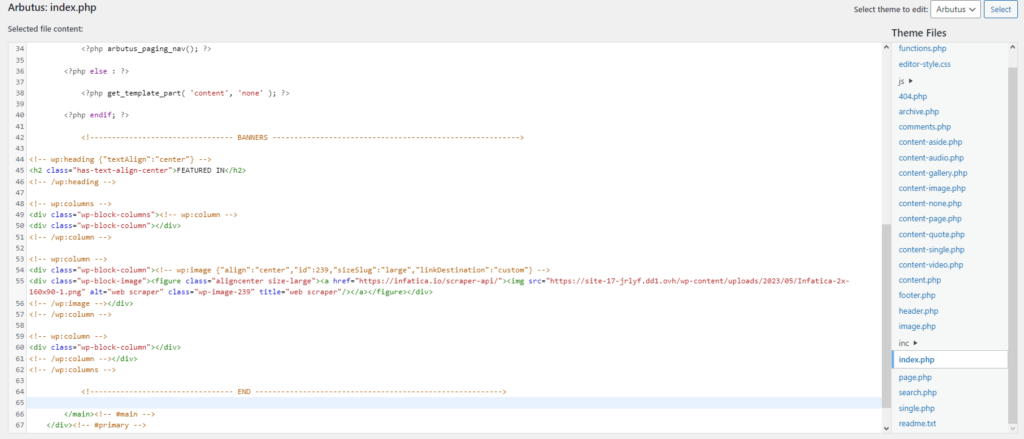Expand the js folder arrow
Image resolution: width=1024 pixels, height=439 pixels.
910,81
